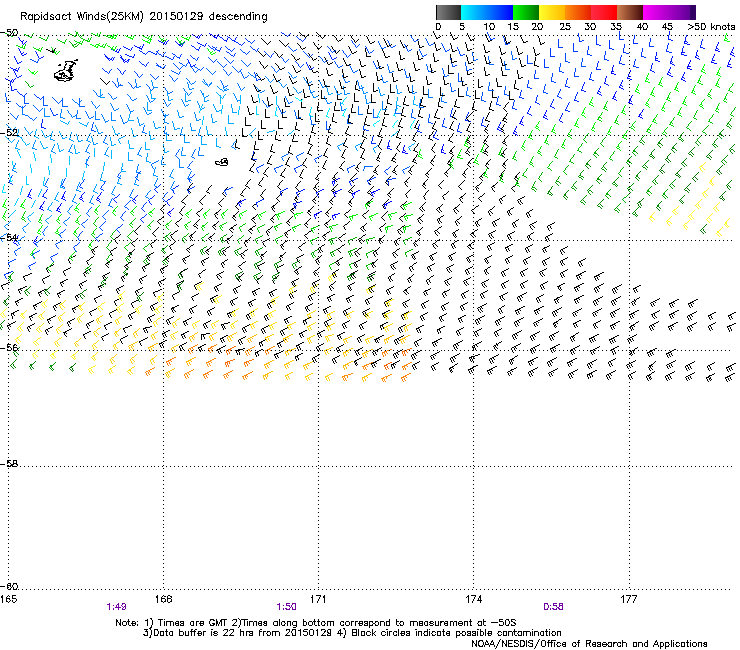Screen dimensions: 740x650
Task: Click the '45' legend scale label
Action: tap(667, 27)
